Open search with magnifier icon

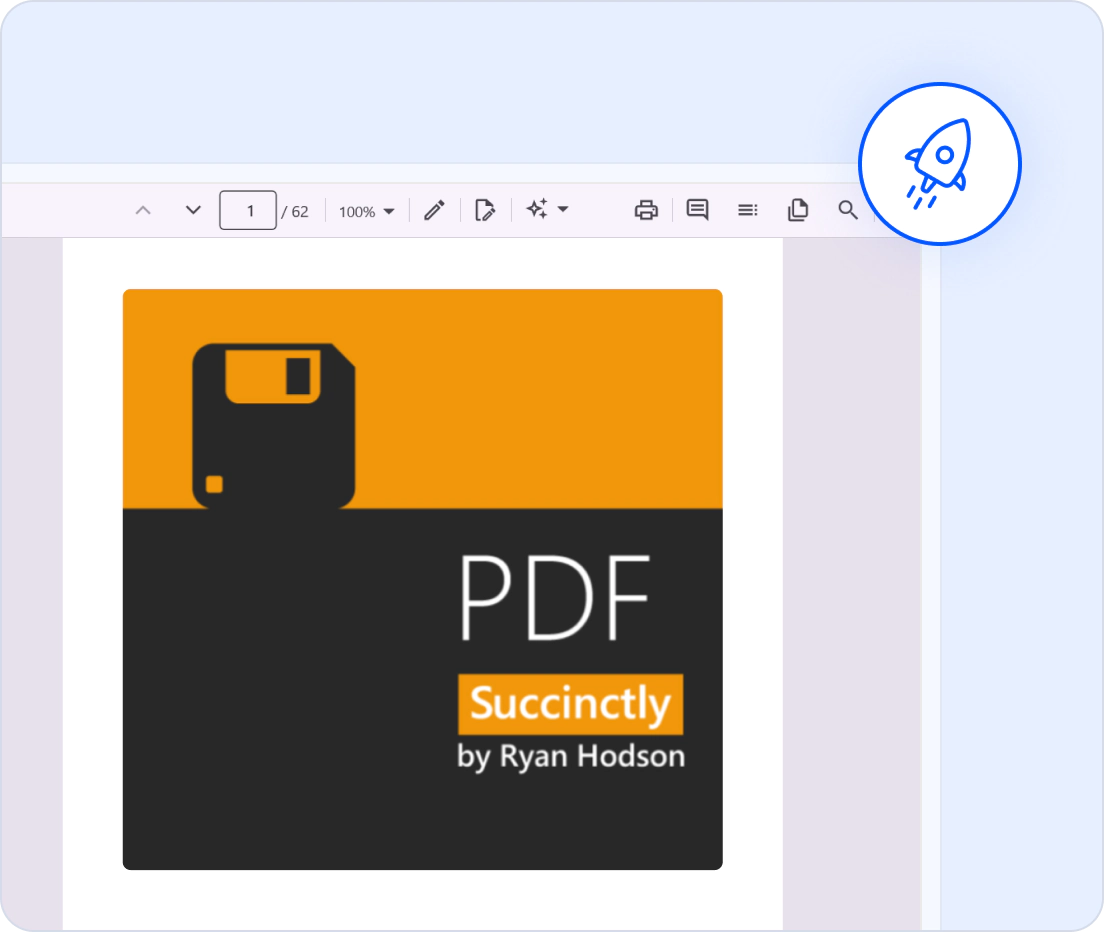[x=848, y=210]
